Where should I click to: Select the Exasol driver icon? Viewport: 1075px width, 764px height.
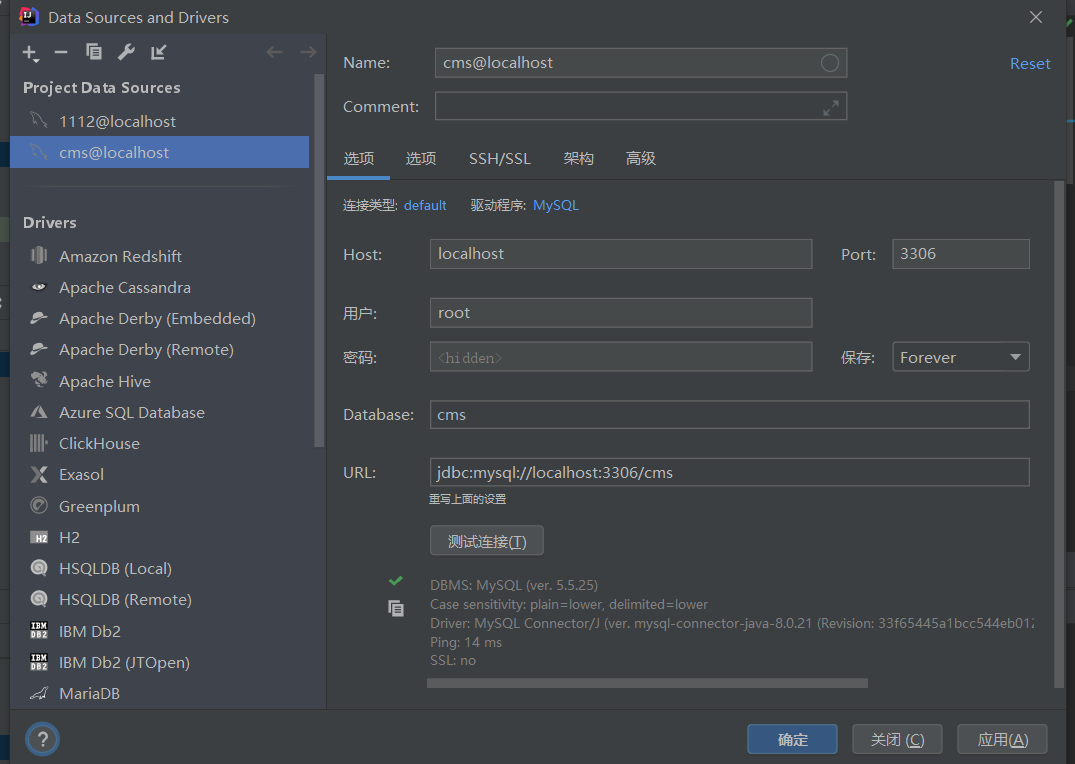pyautogui.click(x=39, y=475)
